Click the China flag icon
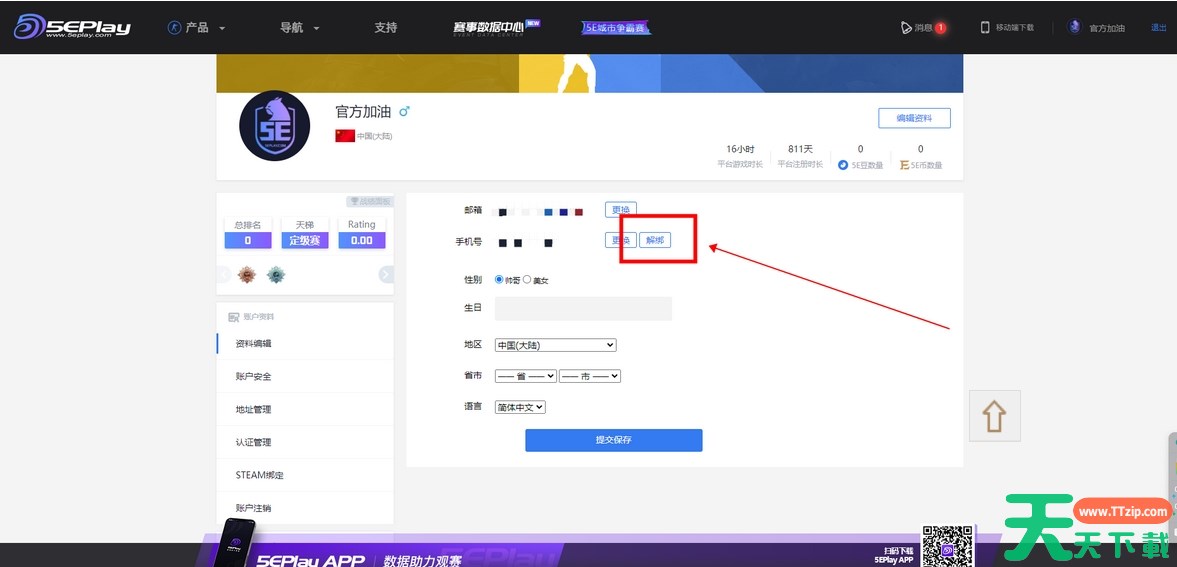This screenshot has width=1177, height=567. [345, 136]
